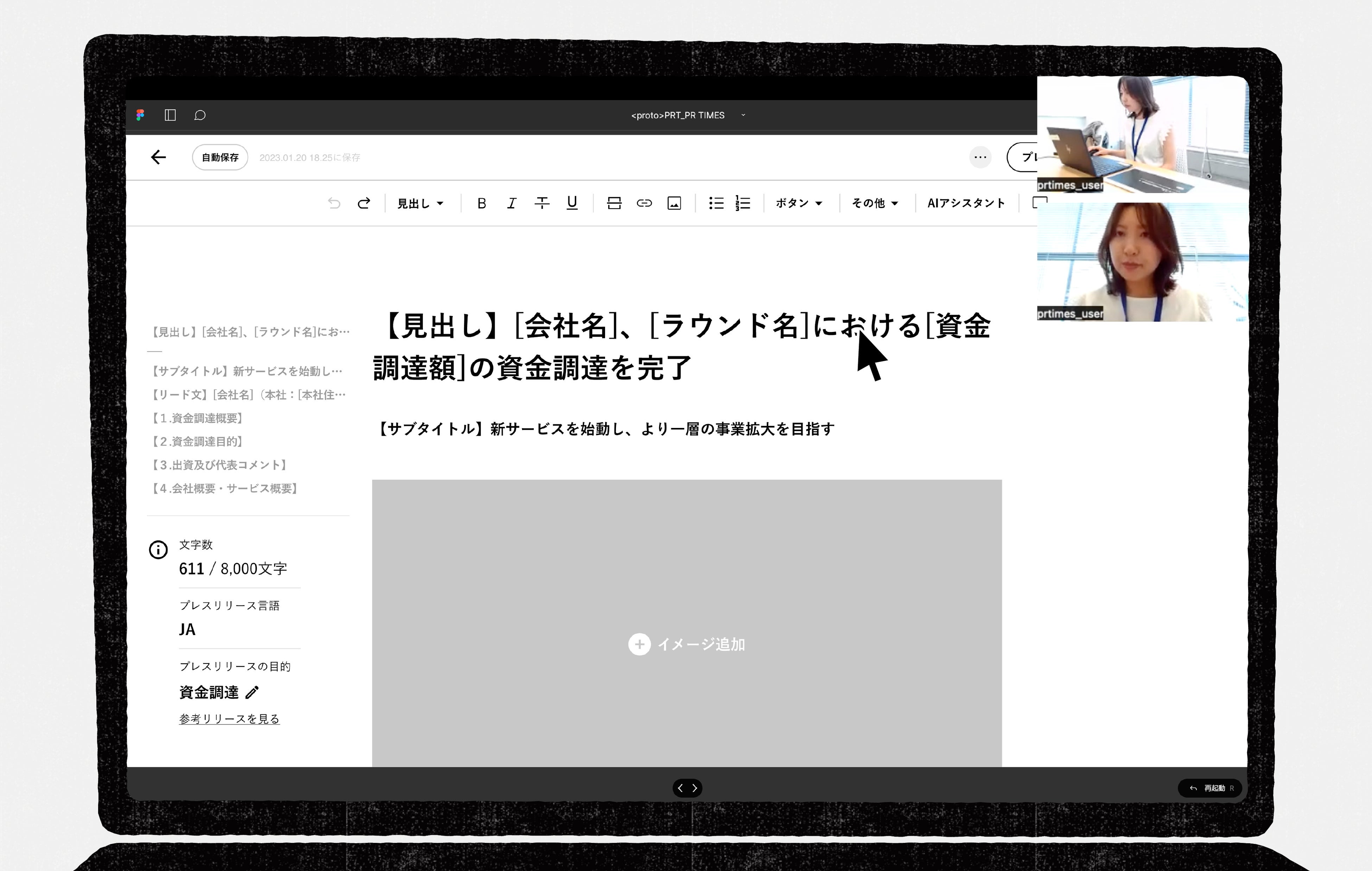Open the <proto>PRT_PR TIMES file name dropdown
Image resolution: width=1372 pixels, height=871 pixels.
pyautogui.click(x=743, y=115)
